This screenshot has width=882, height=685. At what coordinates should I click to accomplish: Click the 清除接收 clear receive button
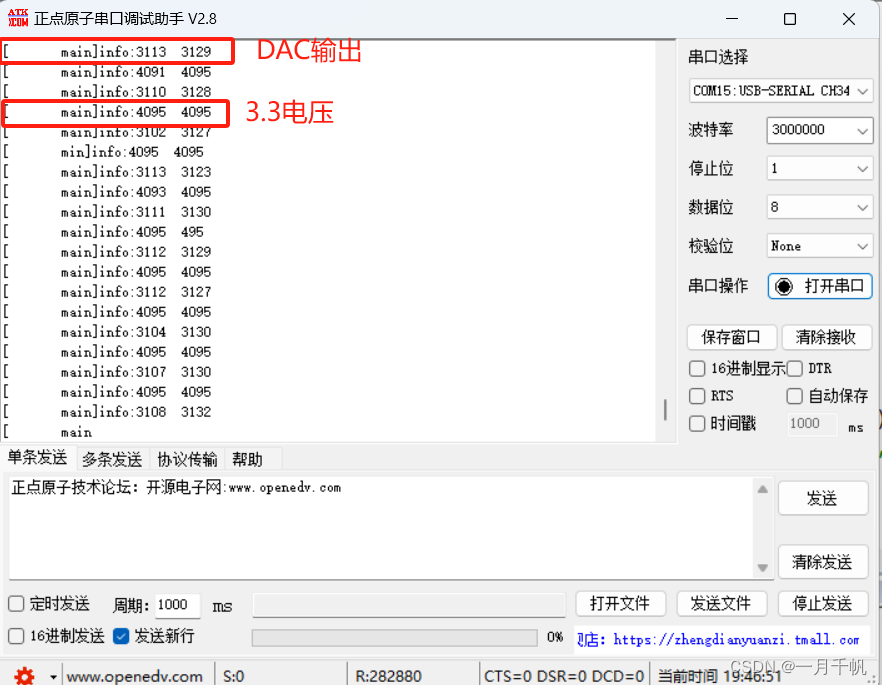point(828,337)
